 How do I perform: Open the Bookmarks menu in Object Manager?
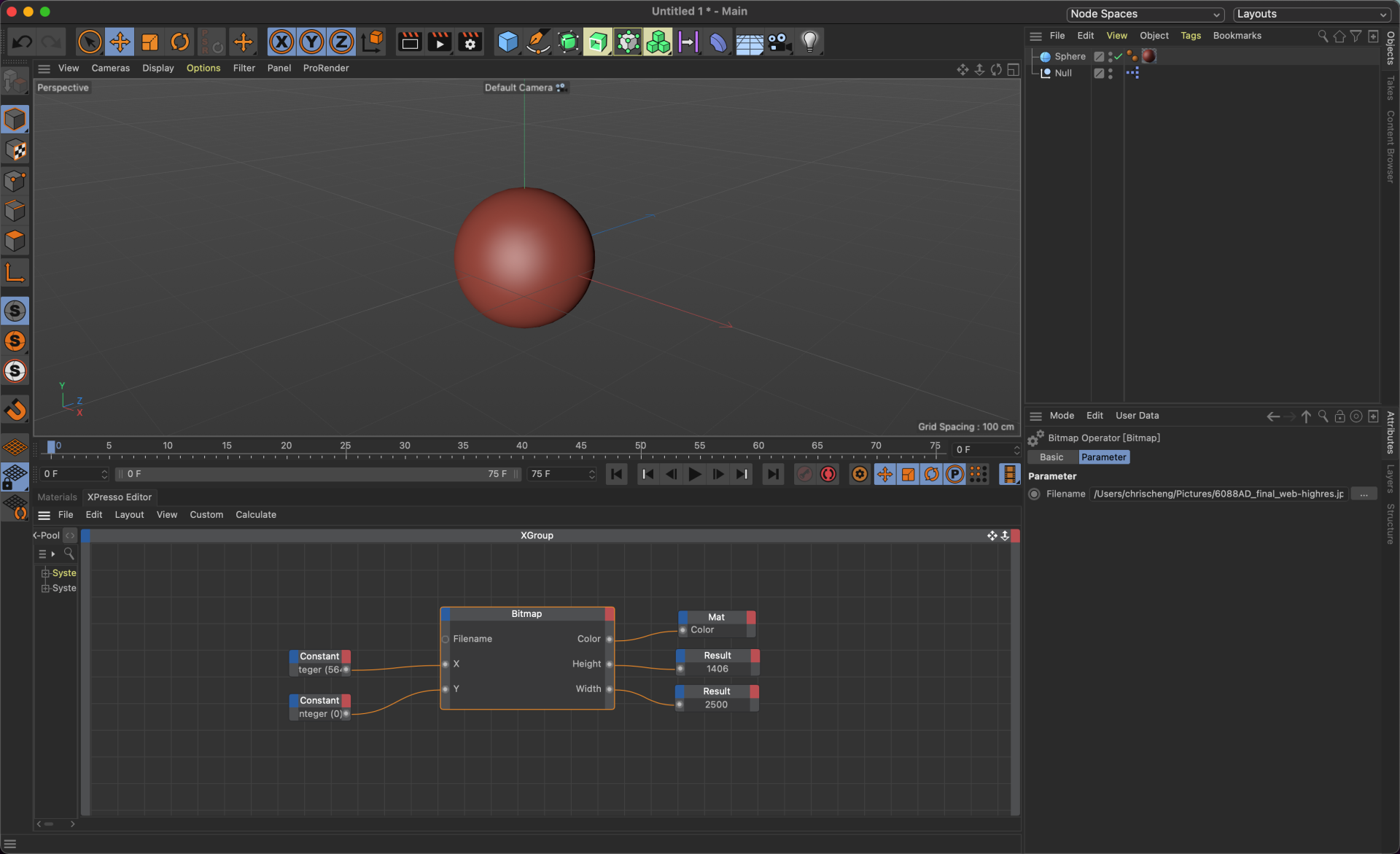click(x=1237, y=36)
